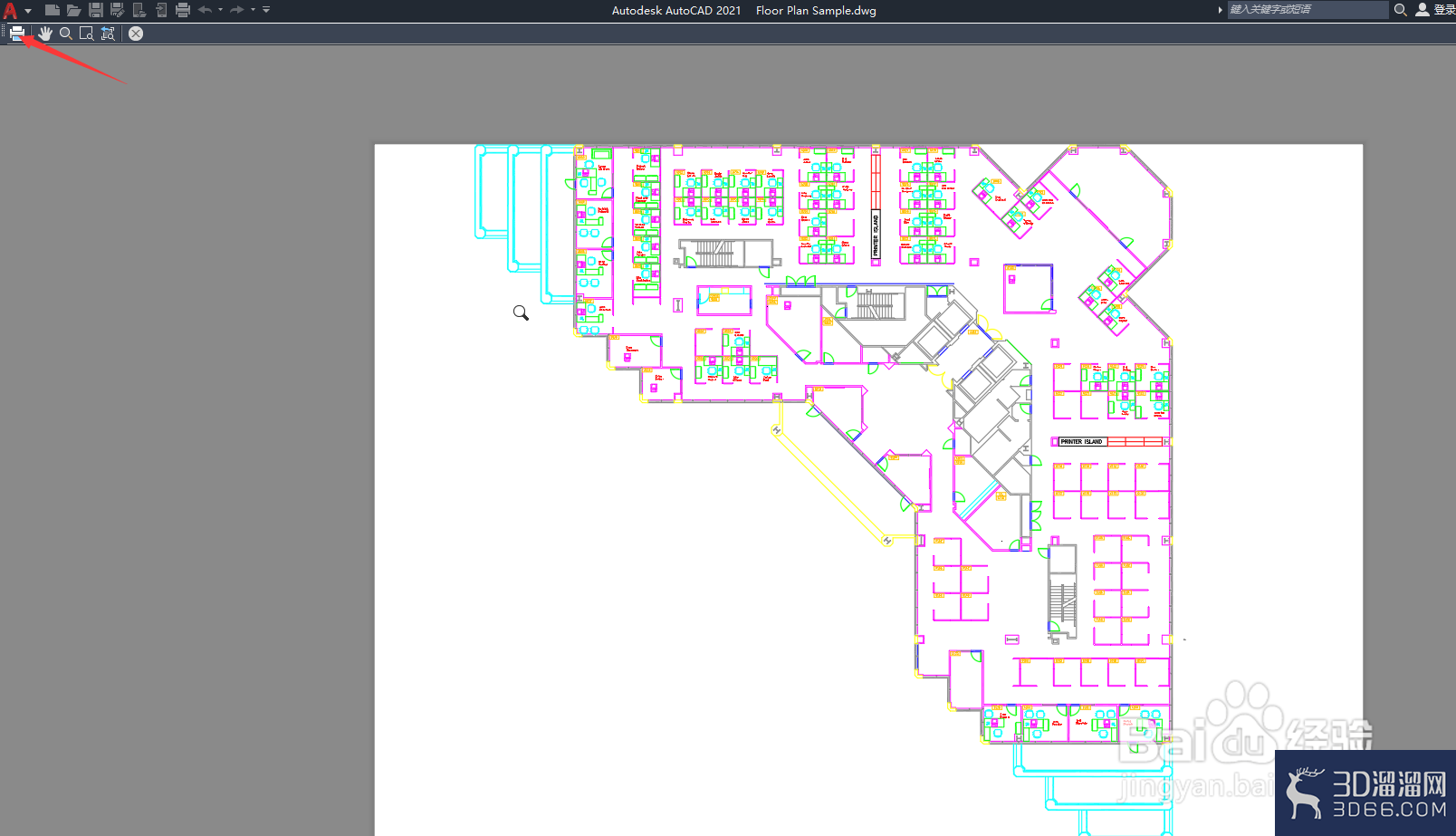Save the drawing with the Save icon

coord(96,10)
